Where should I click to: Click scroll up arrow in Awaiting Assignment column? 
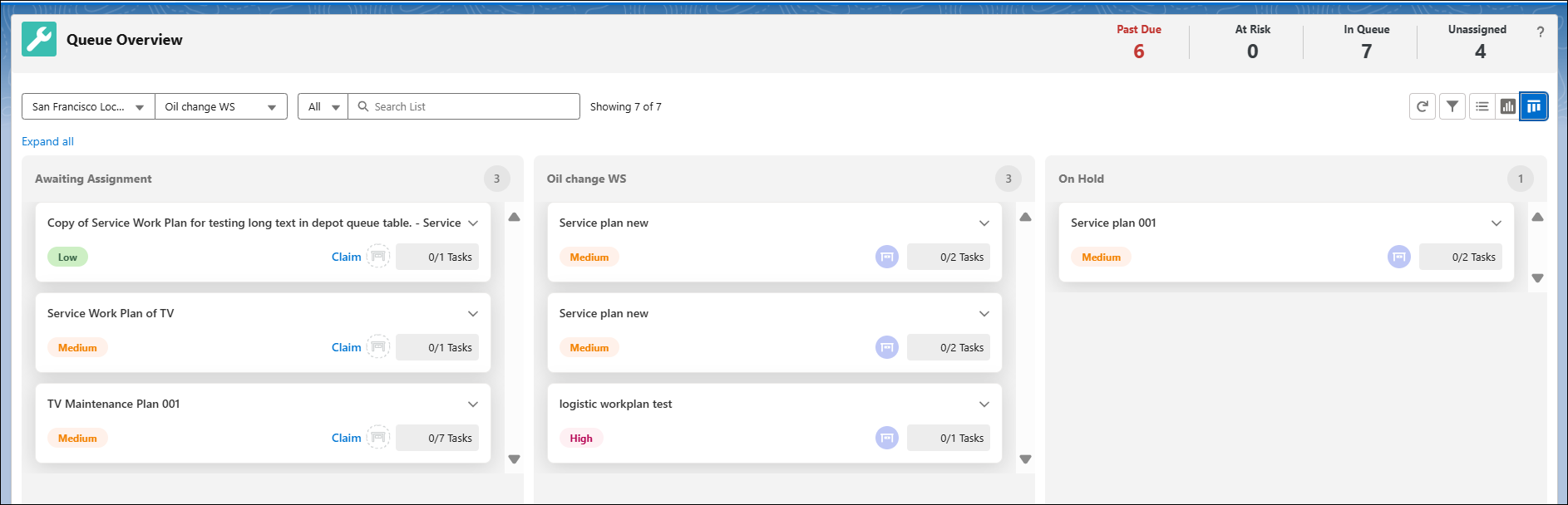pos(515,217)
